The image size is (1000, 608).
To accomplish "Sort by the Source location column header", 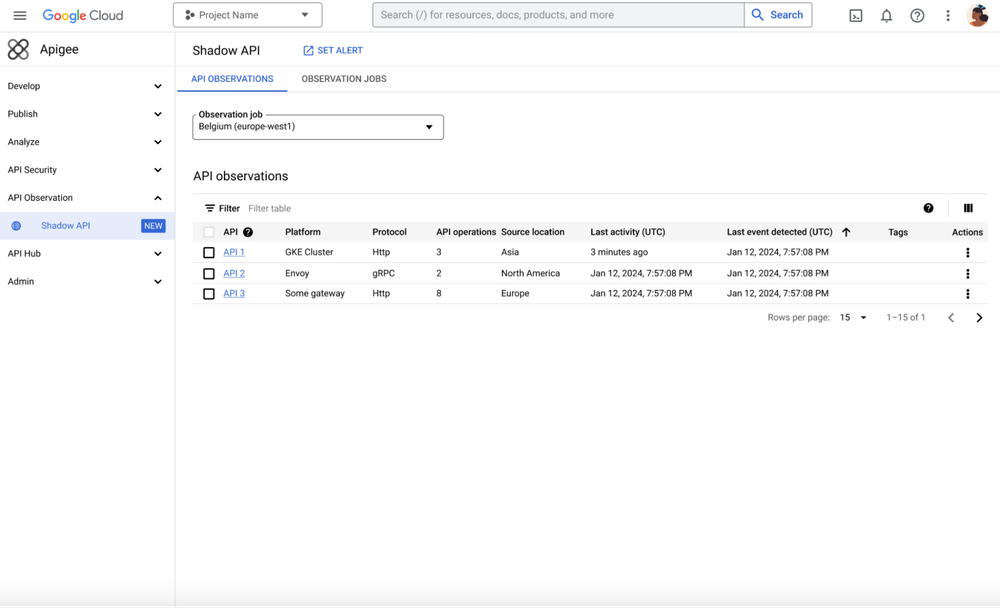I will pyautogui.click(x=533, y=232).
